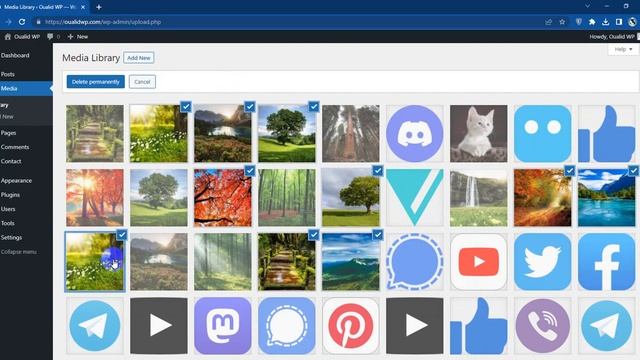Select the Viber phone icon
Image resolution: width=640 pixels, height=360 pixels.
pyautogui.click(x=543, y=326)
